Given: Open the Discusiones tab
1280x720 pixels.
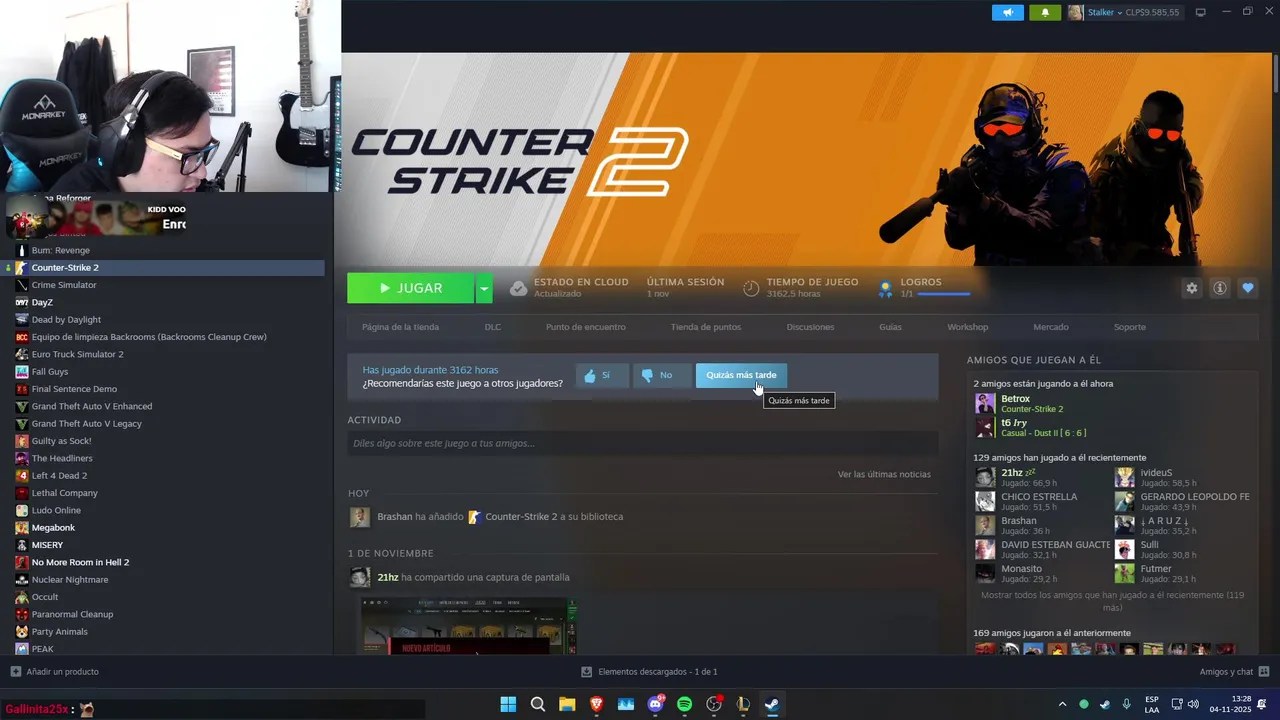Looking at the screenshot, I should pyautogui.click(x=810, y=327).
